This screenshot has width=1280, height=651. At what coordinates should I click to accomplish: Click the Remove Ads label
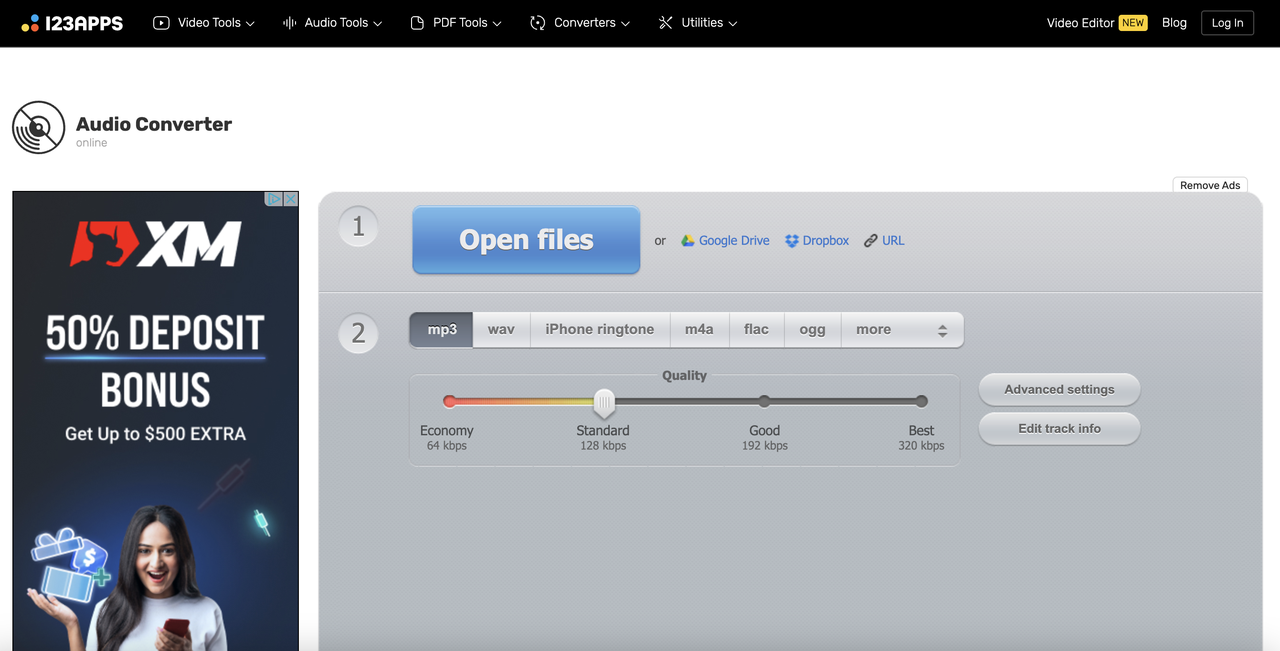tap(1210, 185)
